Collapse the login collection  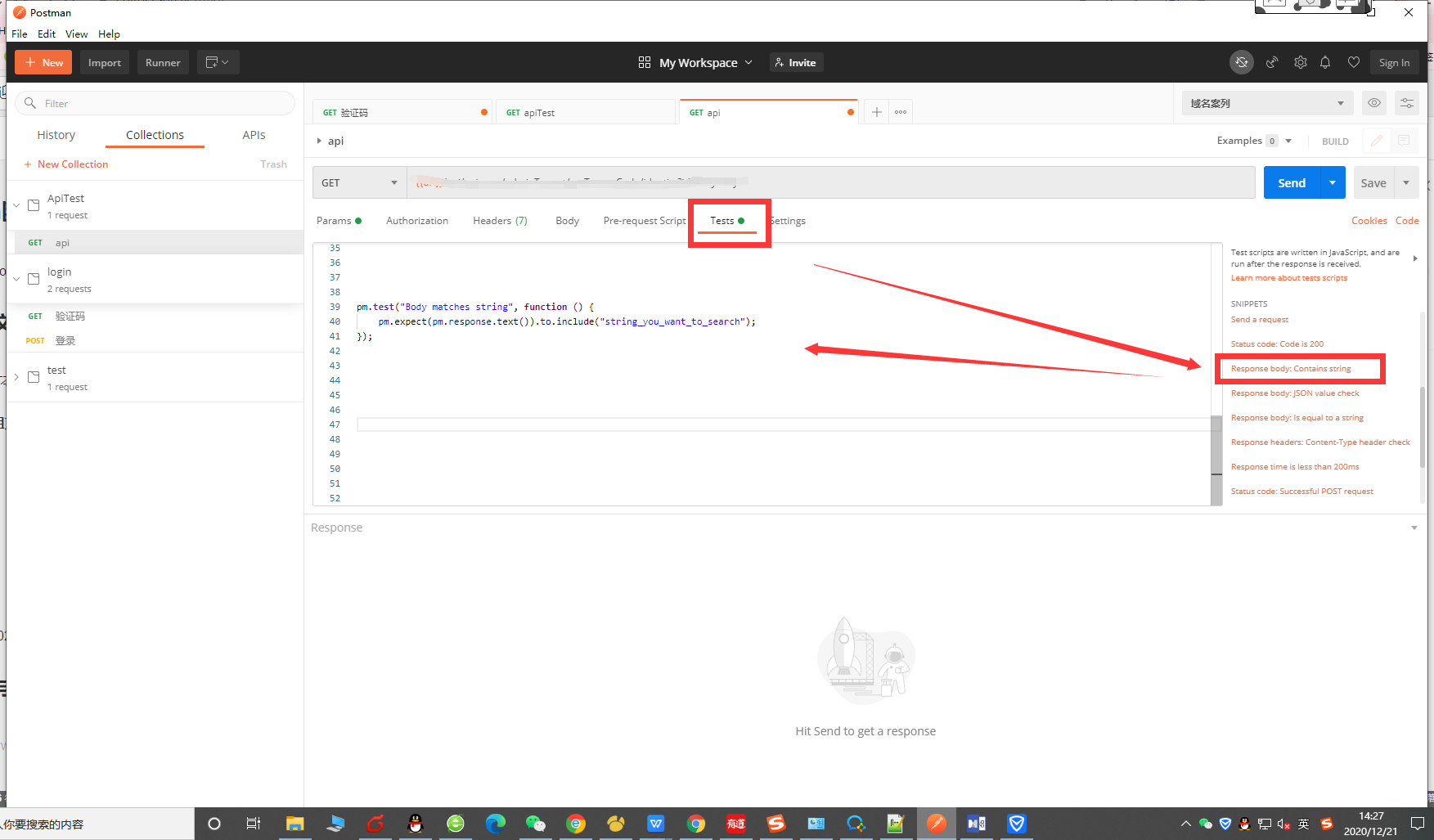[16, 279]
